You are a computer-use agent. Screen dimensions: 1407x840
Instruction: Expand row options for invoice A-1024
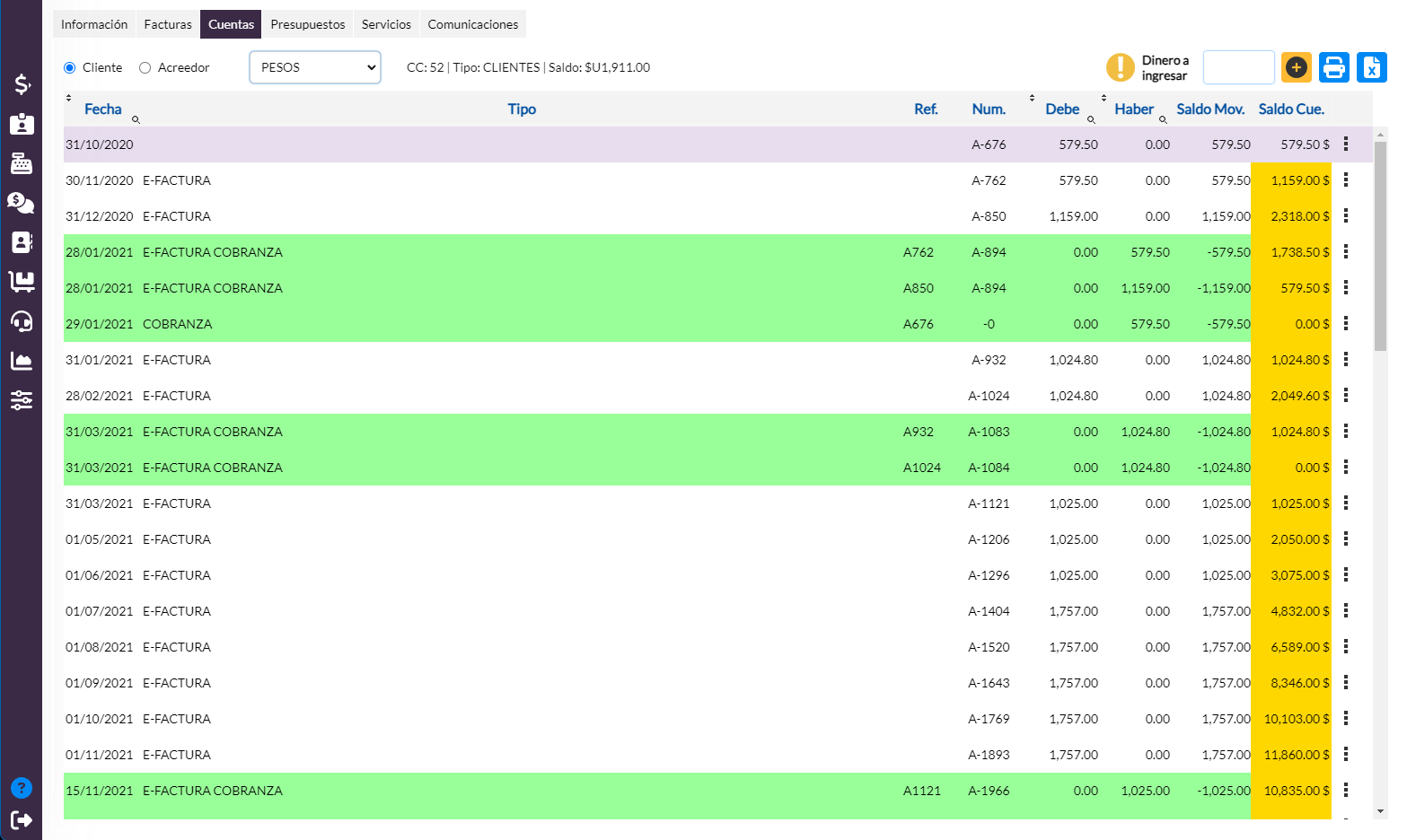[x=1345, y=396]
